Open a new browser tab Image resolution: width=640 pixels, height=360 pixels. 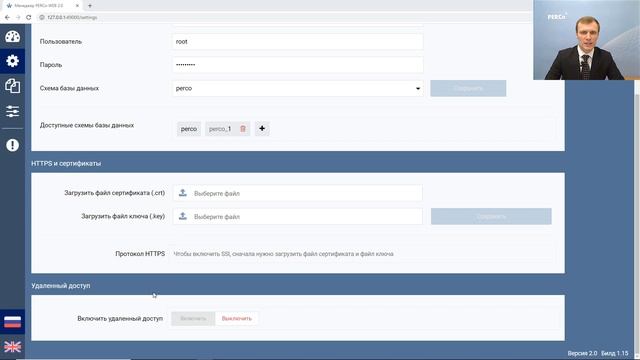click(90, 6)
